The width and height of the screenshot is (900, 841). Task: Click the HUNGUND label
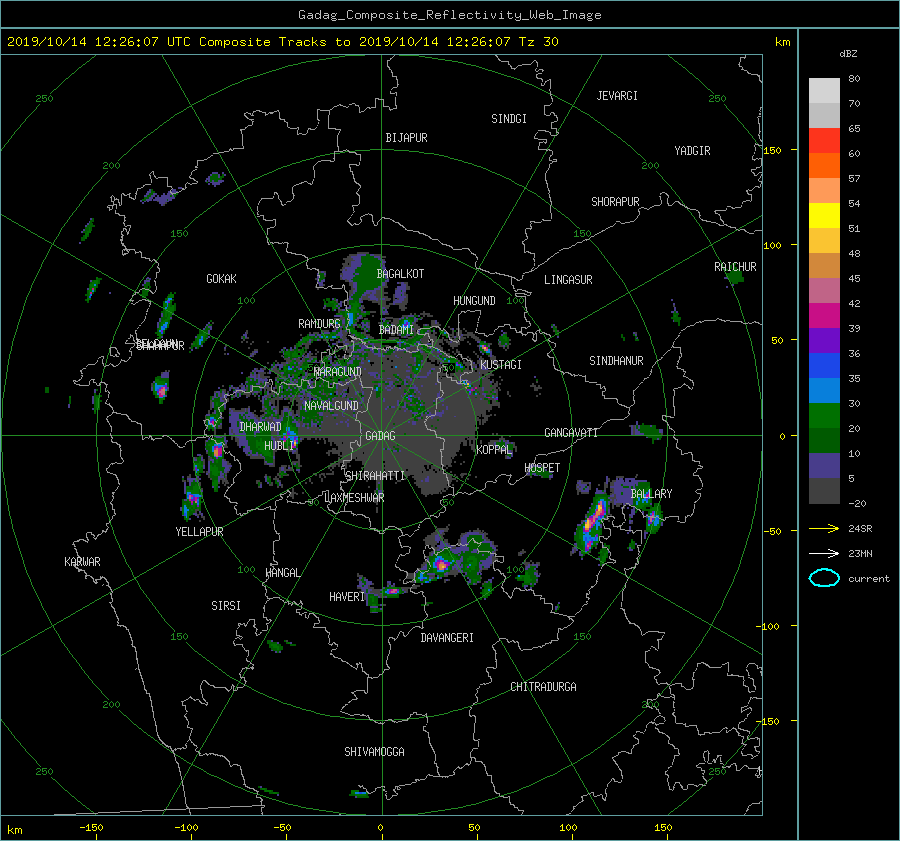(x=474, y=301)
